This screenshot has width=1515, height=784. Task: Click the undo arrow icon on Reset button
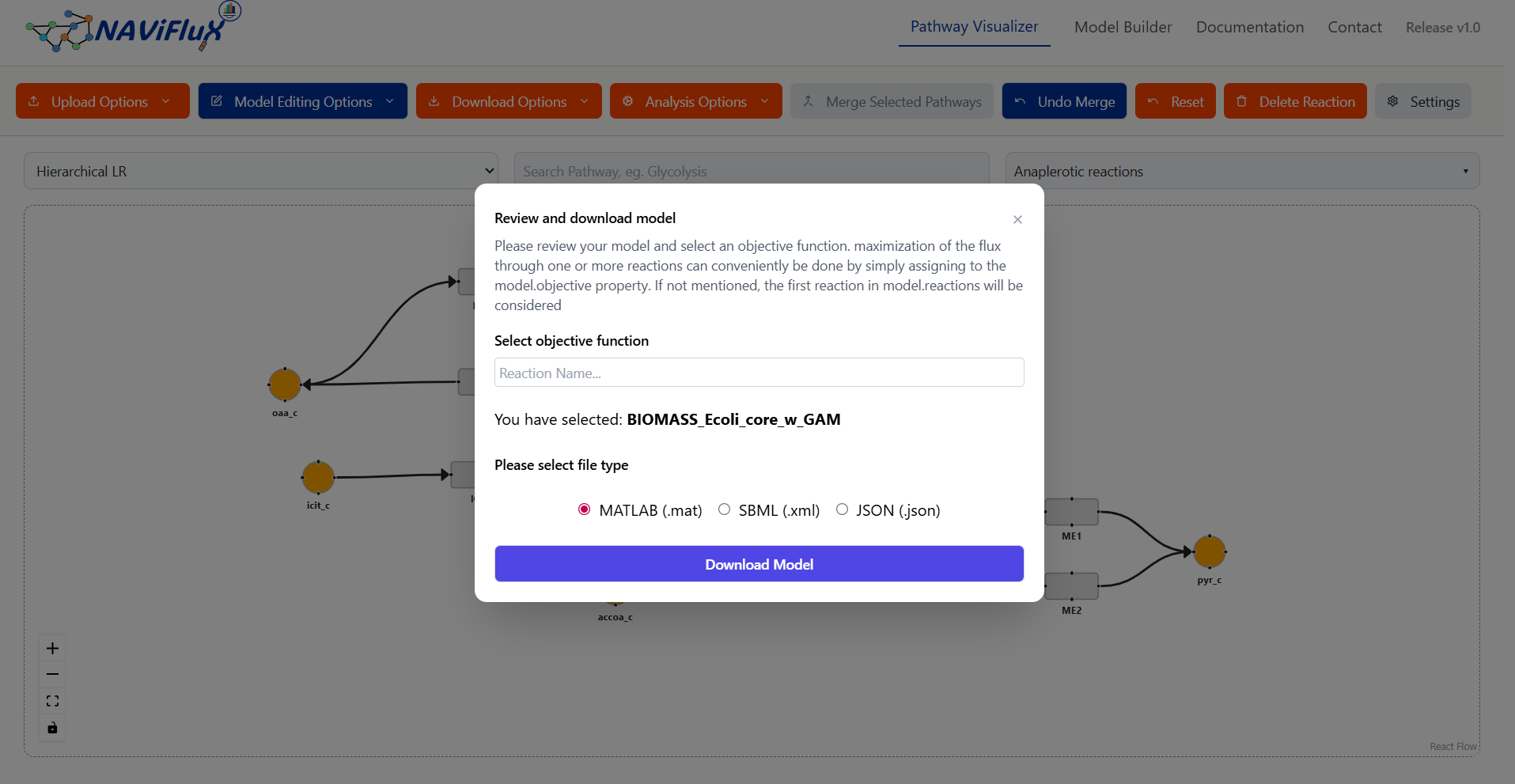point(1154,100)
